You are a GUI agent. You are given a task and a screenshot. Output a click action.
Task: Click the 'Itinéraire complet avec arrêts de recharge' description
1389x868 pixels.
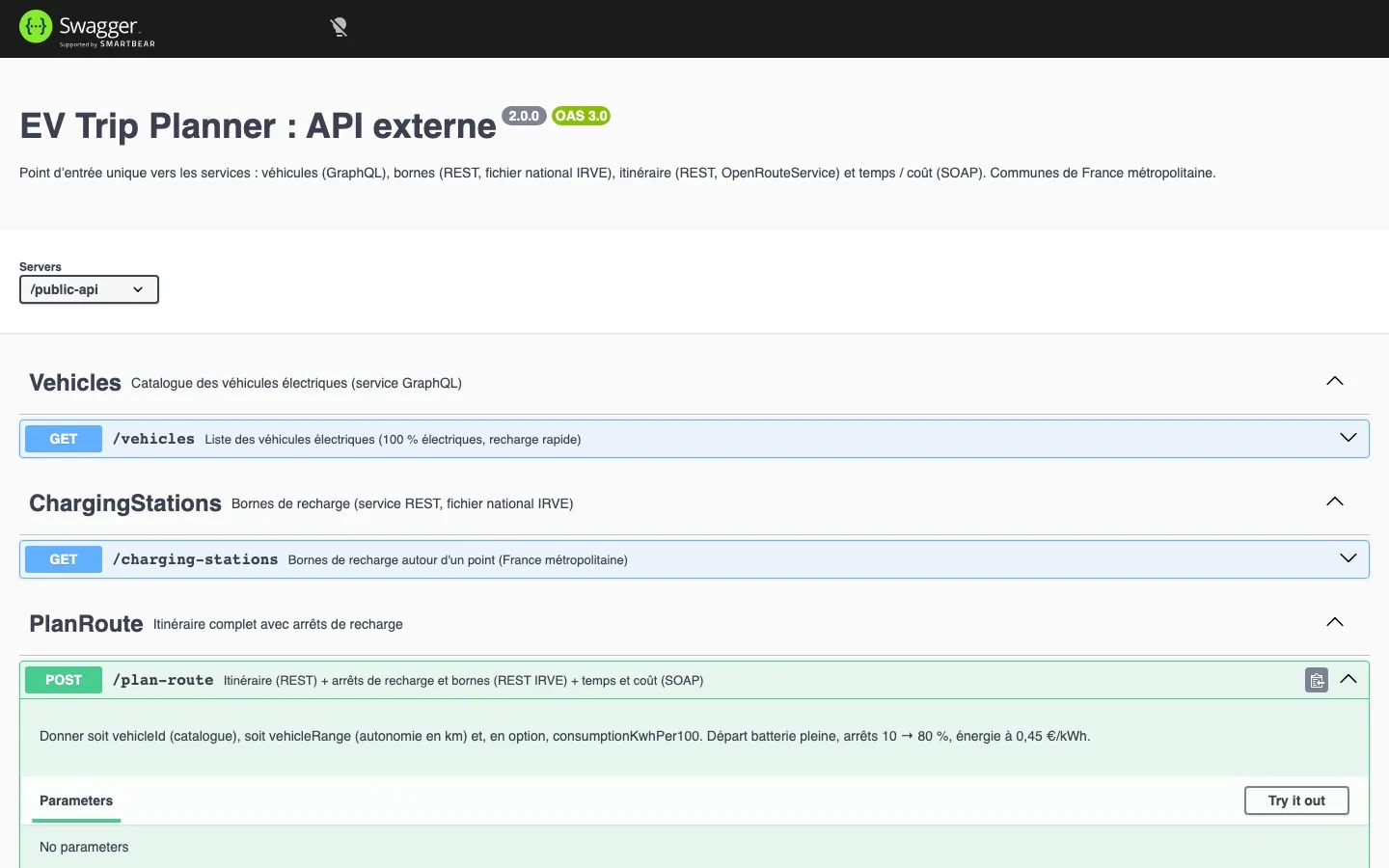pyautogui.click(x=278, y=624)
